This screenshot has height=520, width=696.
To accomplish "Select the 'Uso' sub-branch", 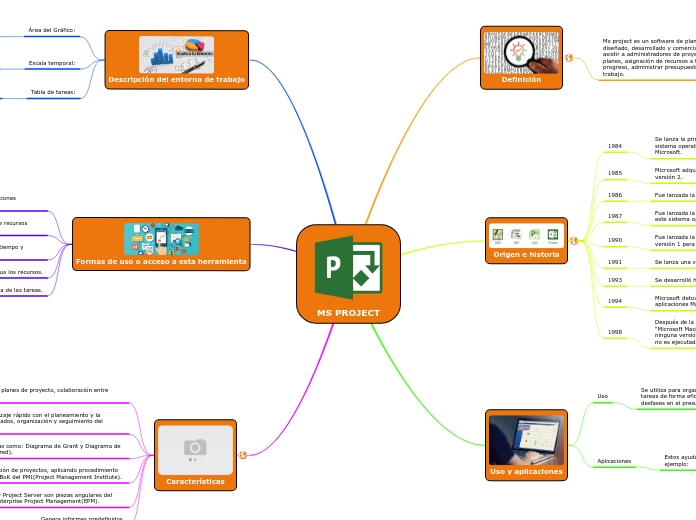I will (602, 396).
